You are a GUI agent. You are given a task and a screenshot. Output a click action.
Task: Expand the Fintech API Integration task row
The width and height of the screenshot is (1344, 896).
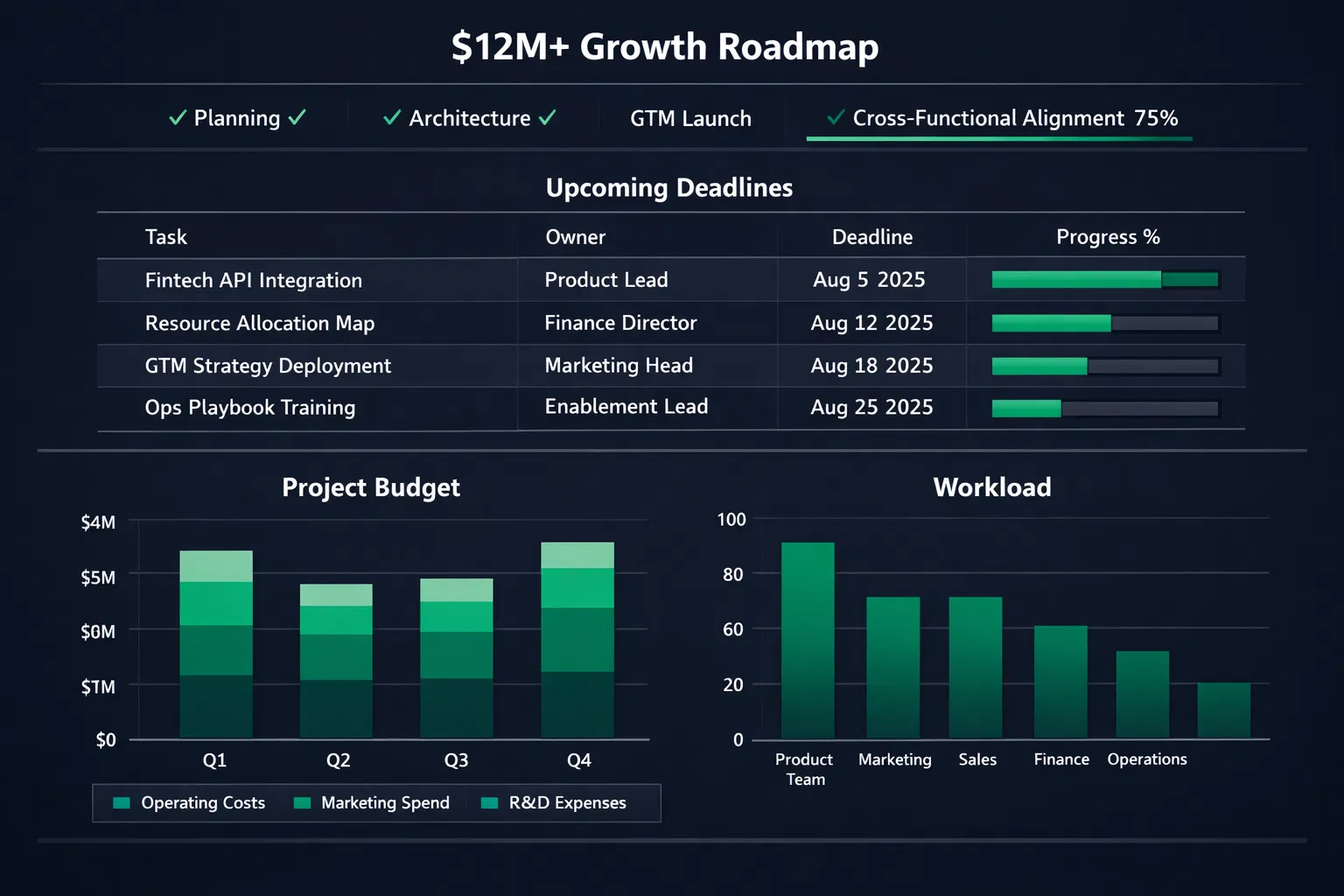pos(254,280)
